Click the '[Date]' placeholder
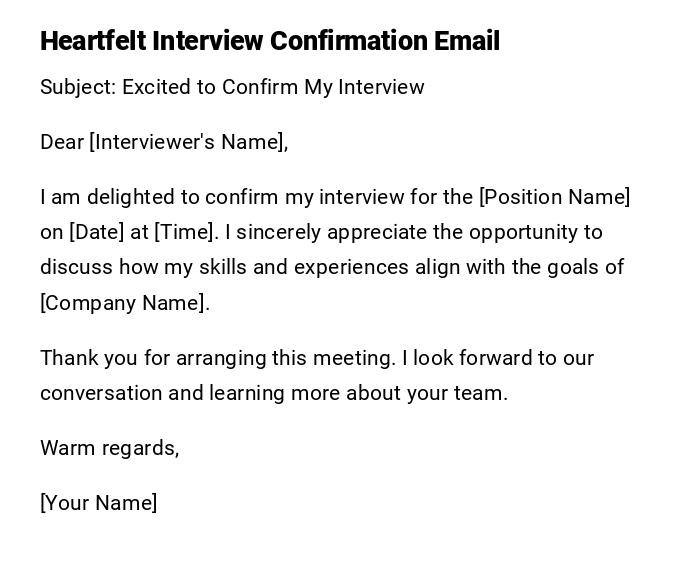700x566 pixels. [96, 232]
